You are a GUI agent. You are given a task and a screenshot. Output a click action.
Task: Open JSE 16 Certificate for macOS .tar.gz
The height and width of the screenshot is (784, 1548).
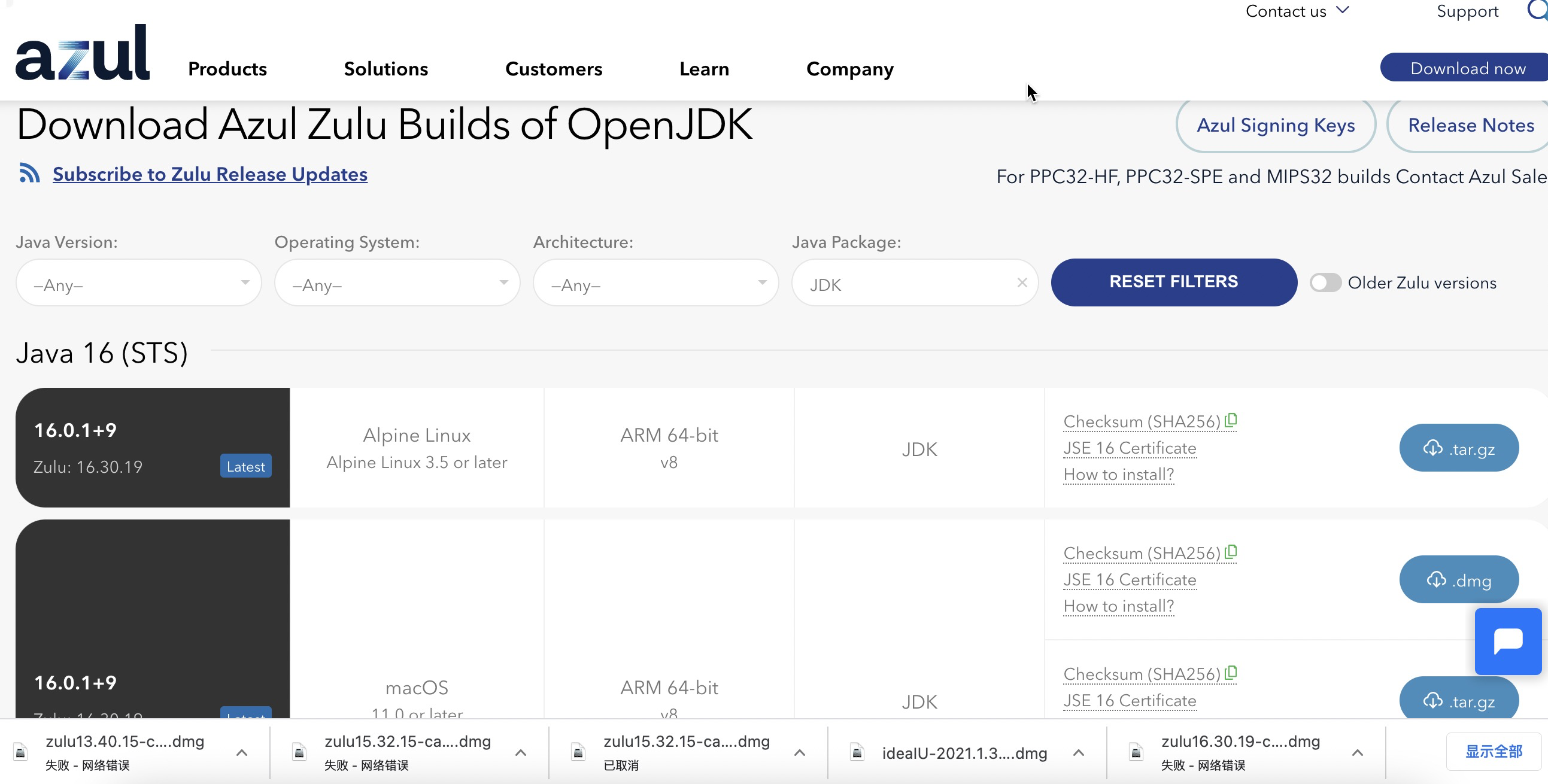coord(1129,700)
